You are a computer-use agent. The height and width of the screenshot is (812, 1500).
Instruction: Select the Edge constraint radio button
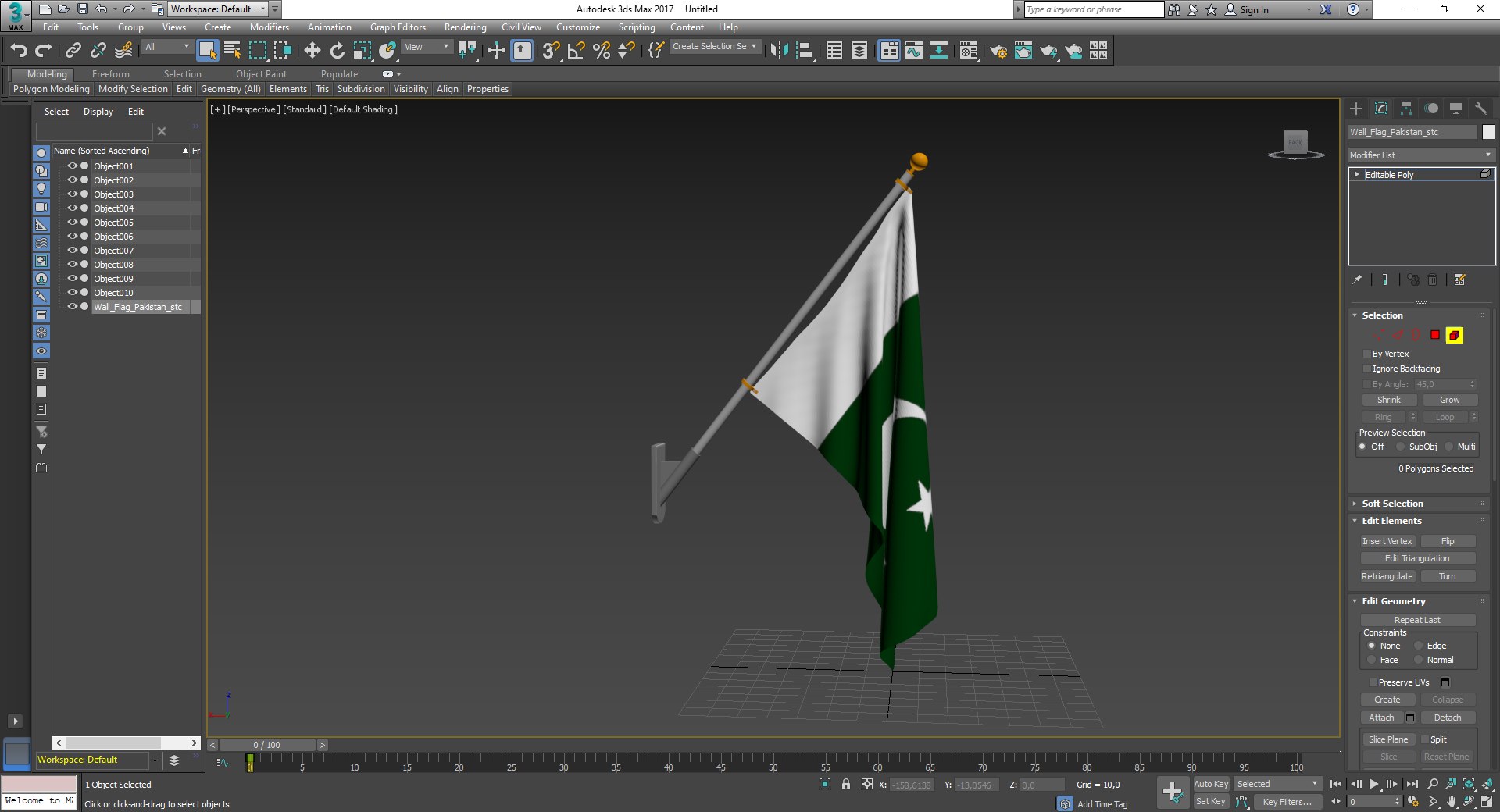(x=1419, y=646)
